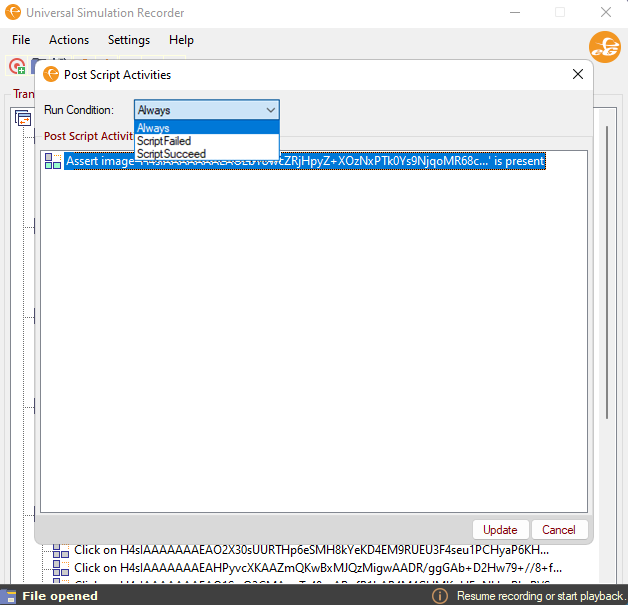Click the Post Script Activities dialog title icon
The height and width of the screenshot is (605, 628).
52,74
